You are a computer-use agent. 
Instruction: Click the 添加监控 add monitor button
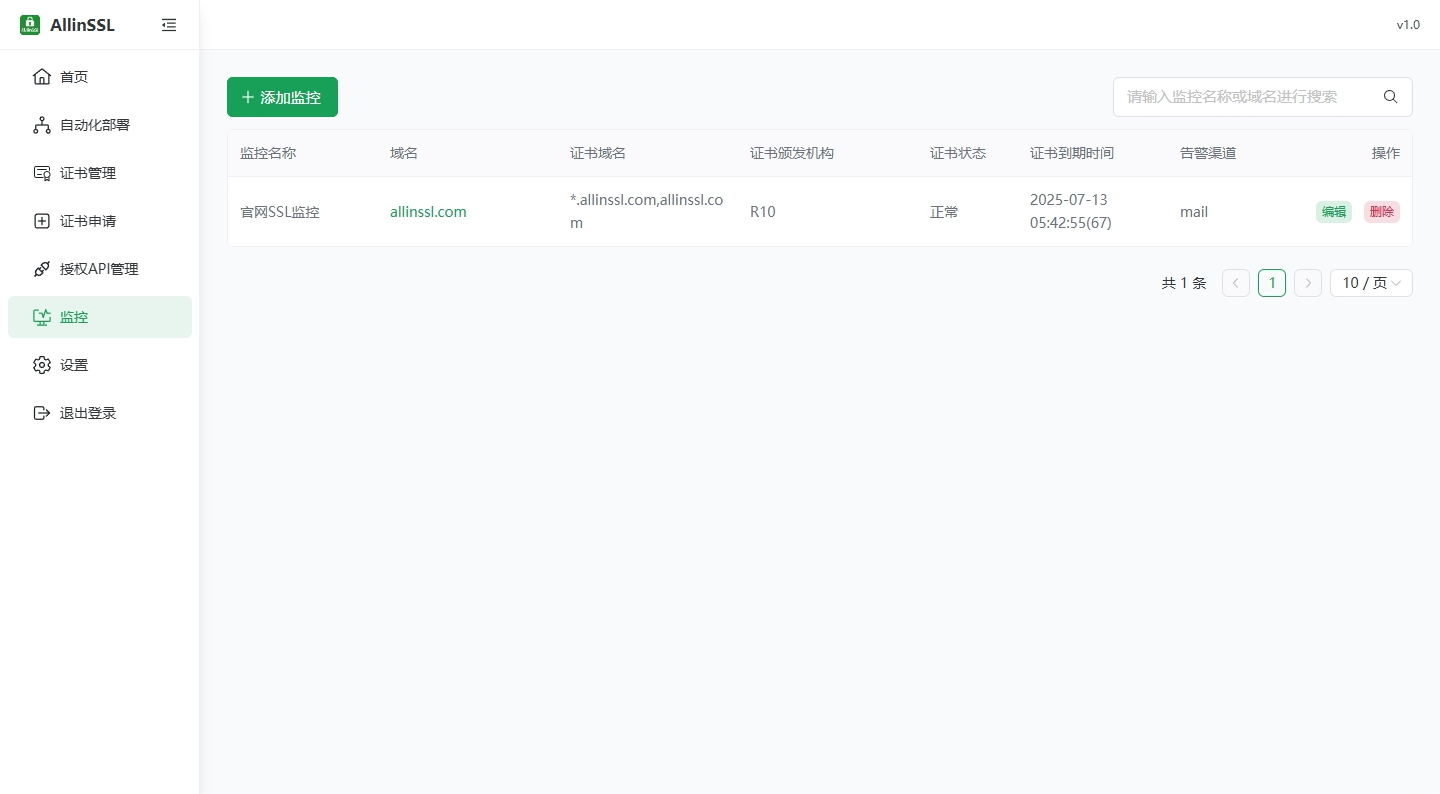[282, 97]
